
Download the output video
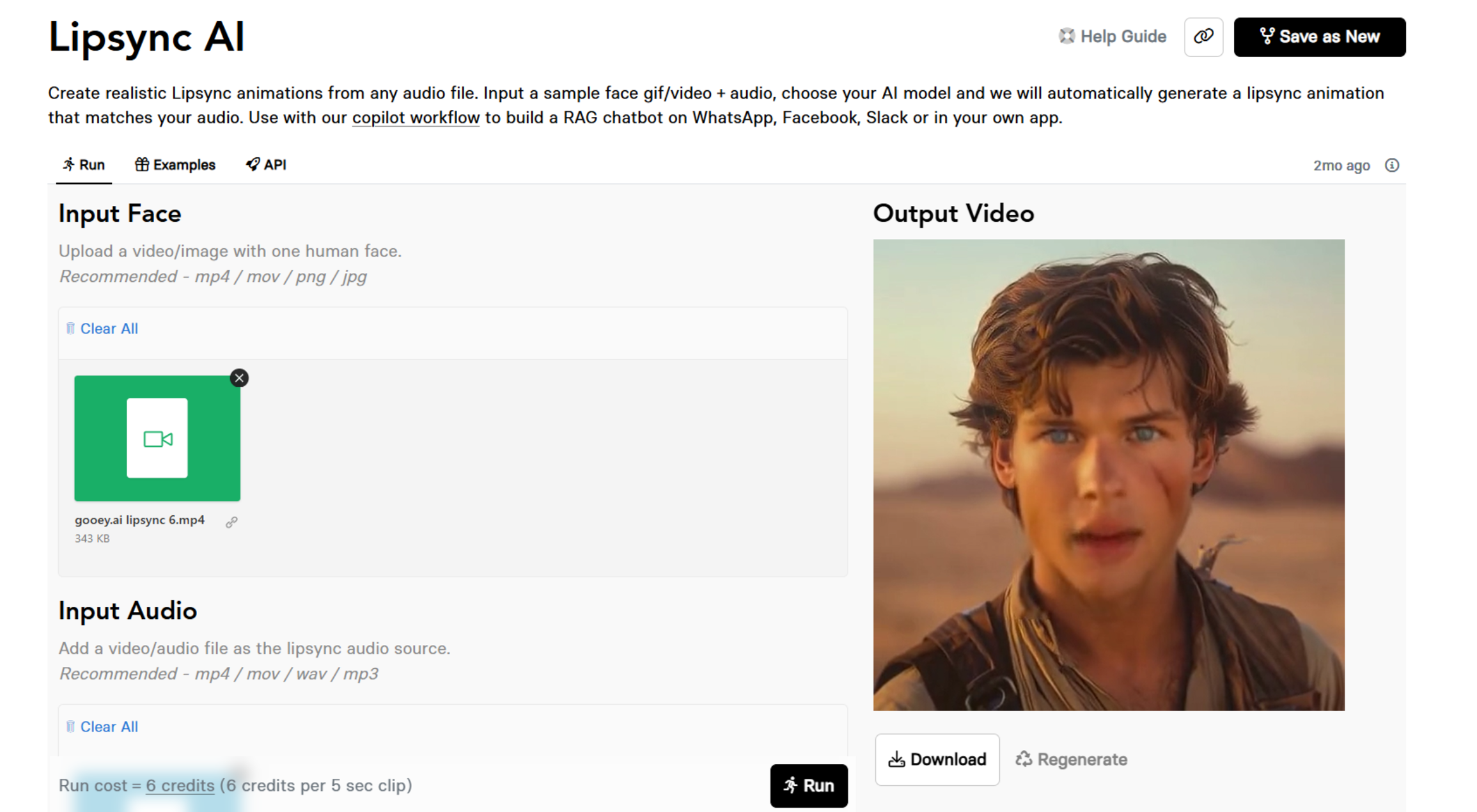pyautogui.click(x=937, y=759)
